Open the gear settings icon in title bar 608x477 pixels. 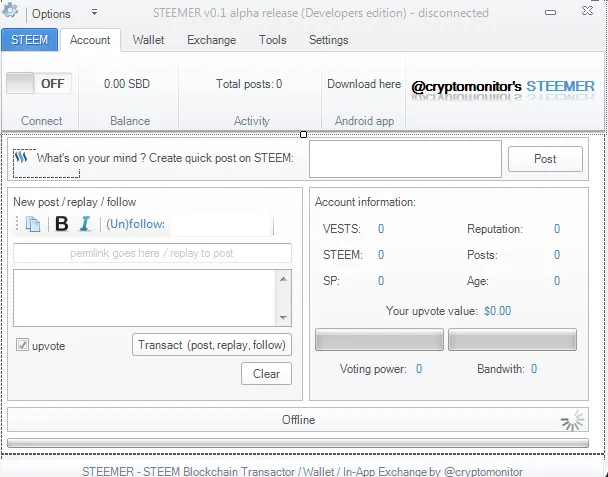10,10
